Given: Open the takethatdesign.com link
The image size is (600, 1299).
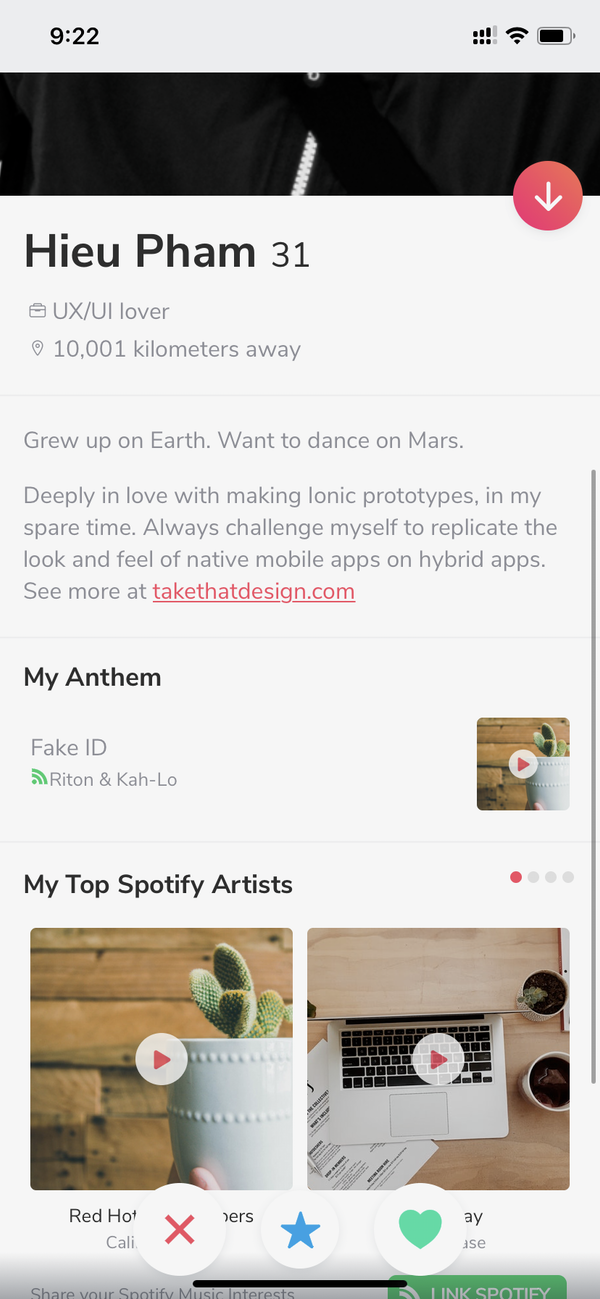Looking at the screenshot, I should click(253, 591).
